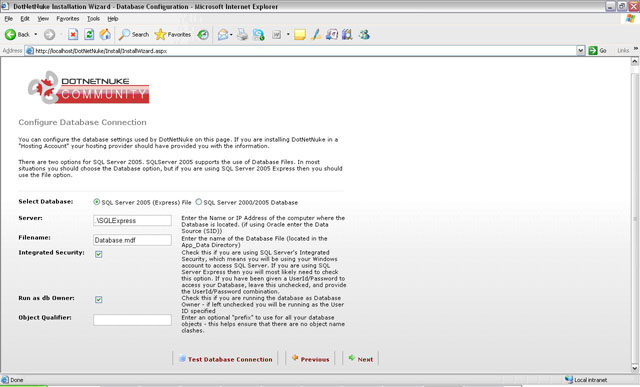
Task: Click Test Database Connection link
Action: tap(230, 359)
